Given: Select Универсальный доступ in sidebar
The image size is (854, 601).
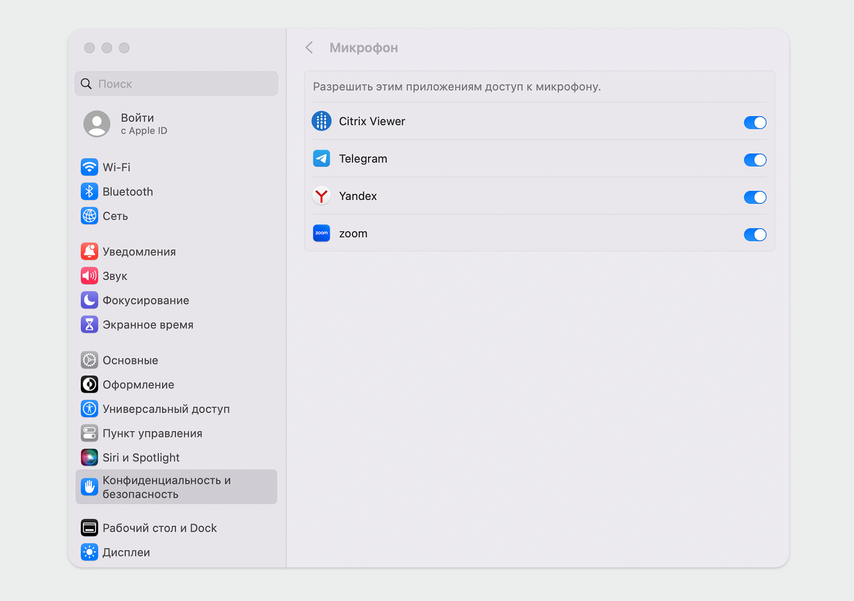Looking at the screenshot, I should click(165, 409).
